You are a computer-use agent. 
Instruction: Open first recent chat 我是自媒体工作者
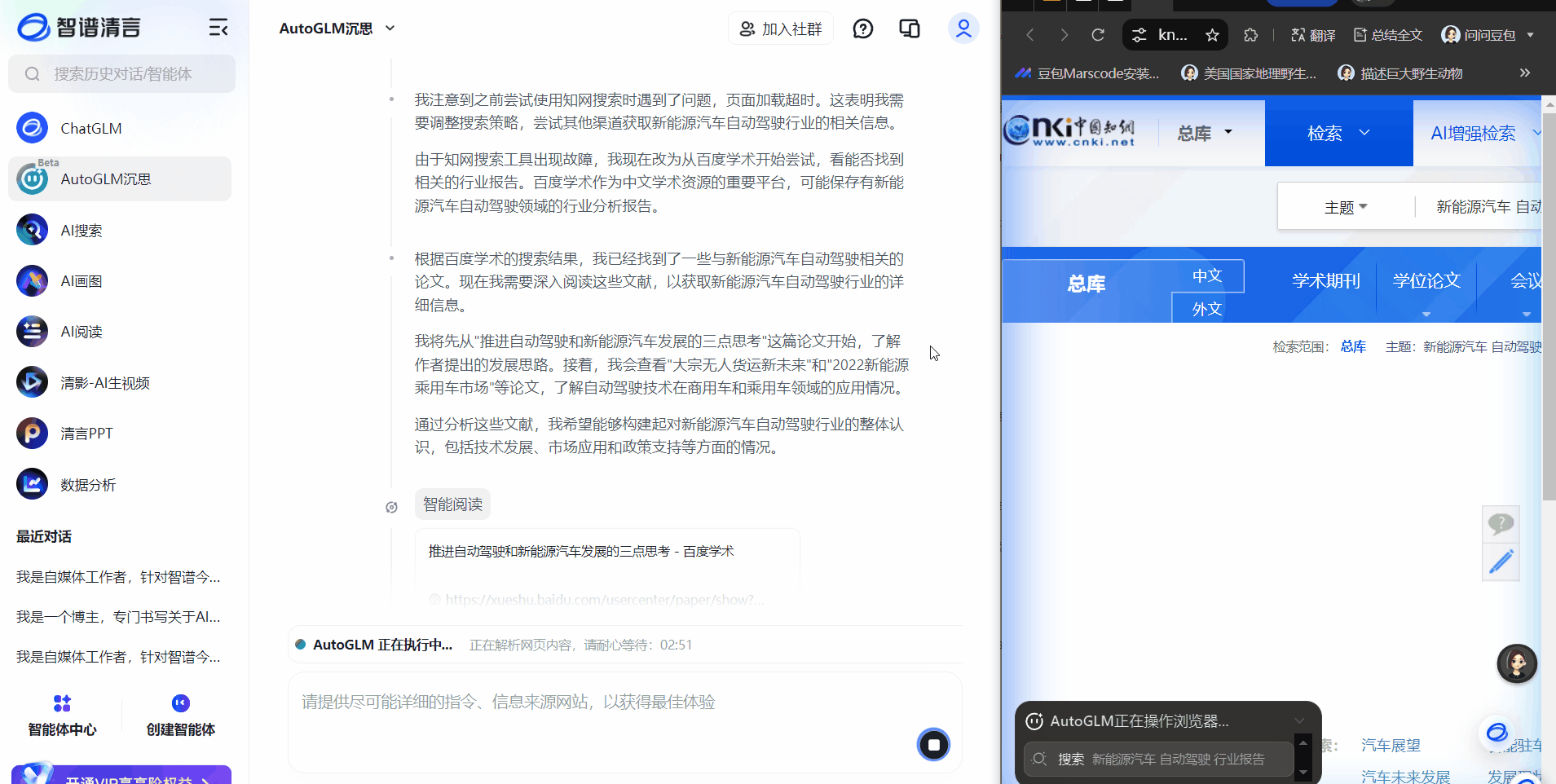click(x=118, y=577)
